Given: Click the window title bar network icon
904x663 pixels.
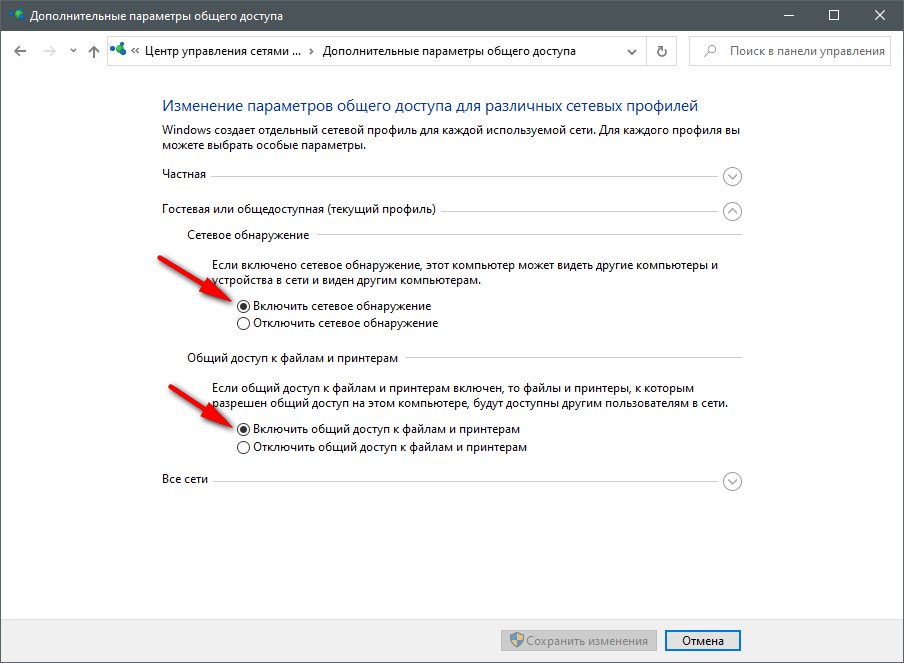Looking at the screenshot, I should click(14, 16).
